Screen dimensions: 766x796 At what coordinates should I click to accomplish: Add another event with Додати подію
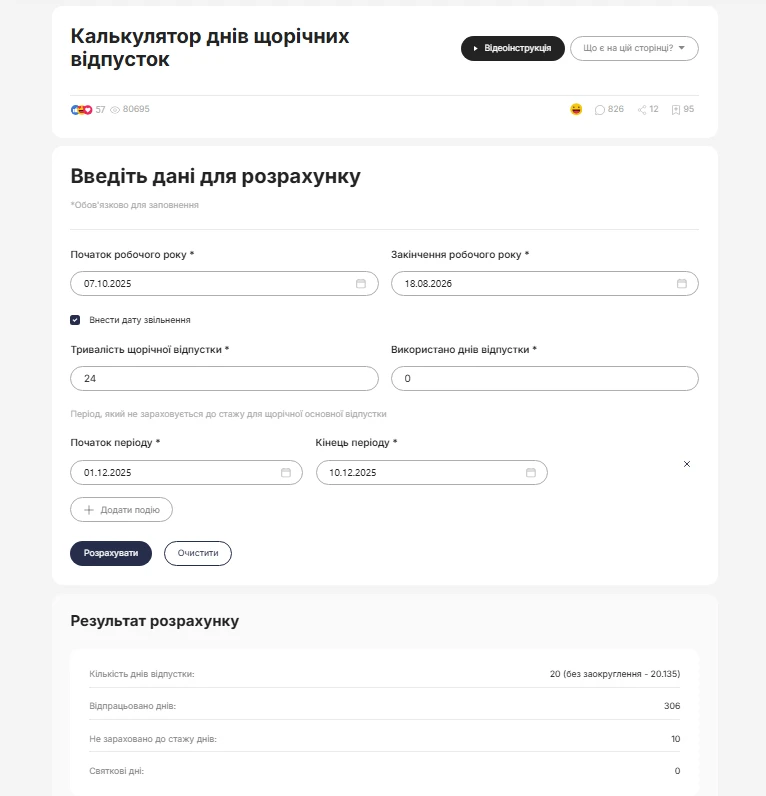(121, 510)
